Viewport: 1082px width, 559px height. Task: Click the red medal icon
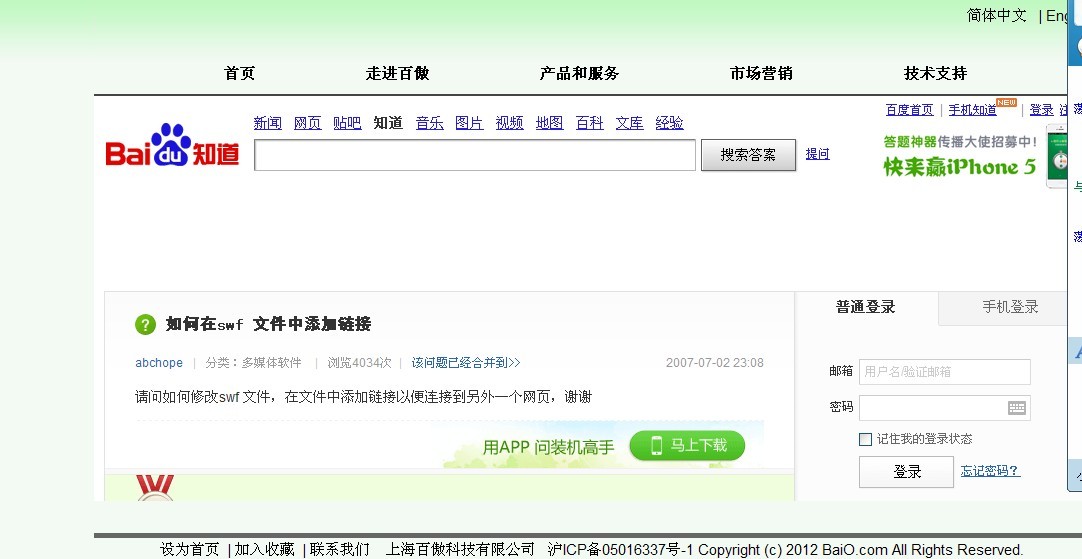155,487
